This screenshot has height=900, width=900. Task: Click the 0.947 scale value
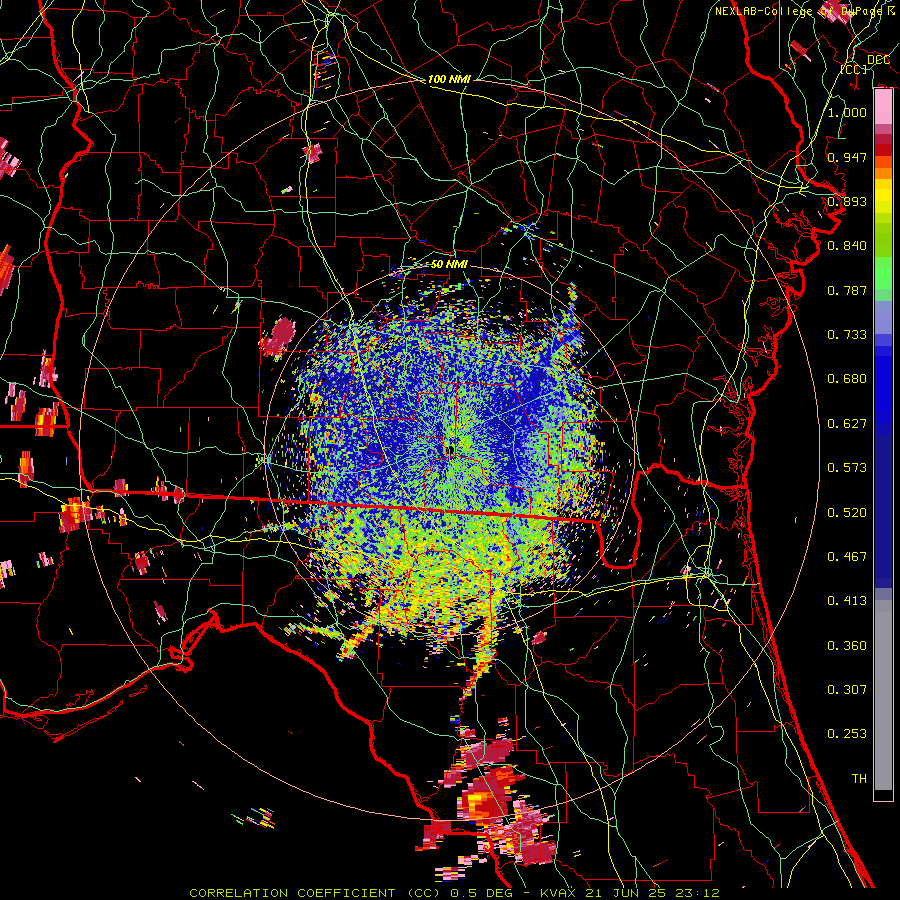(x=847, y=157)
